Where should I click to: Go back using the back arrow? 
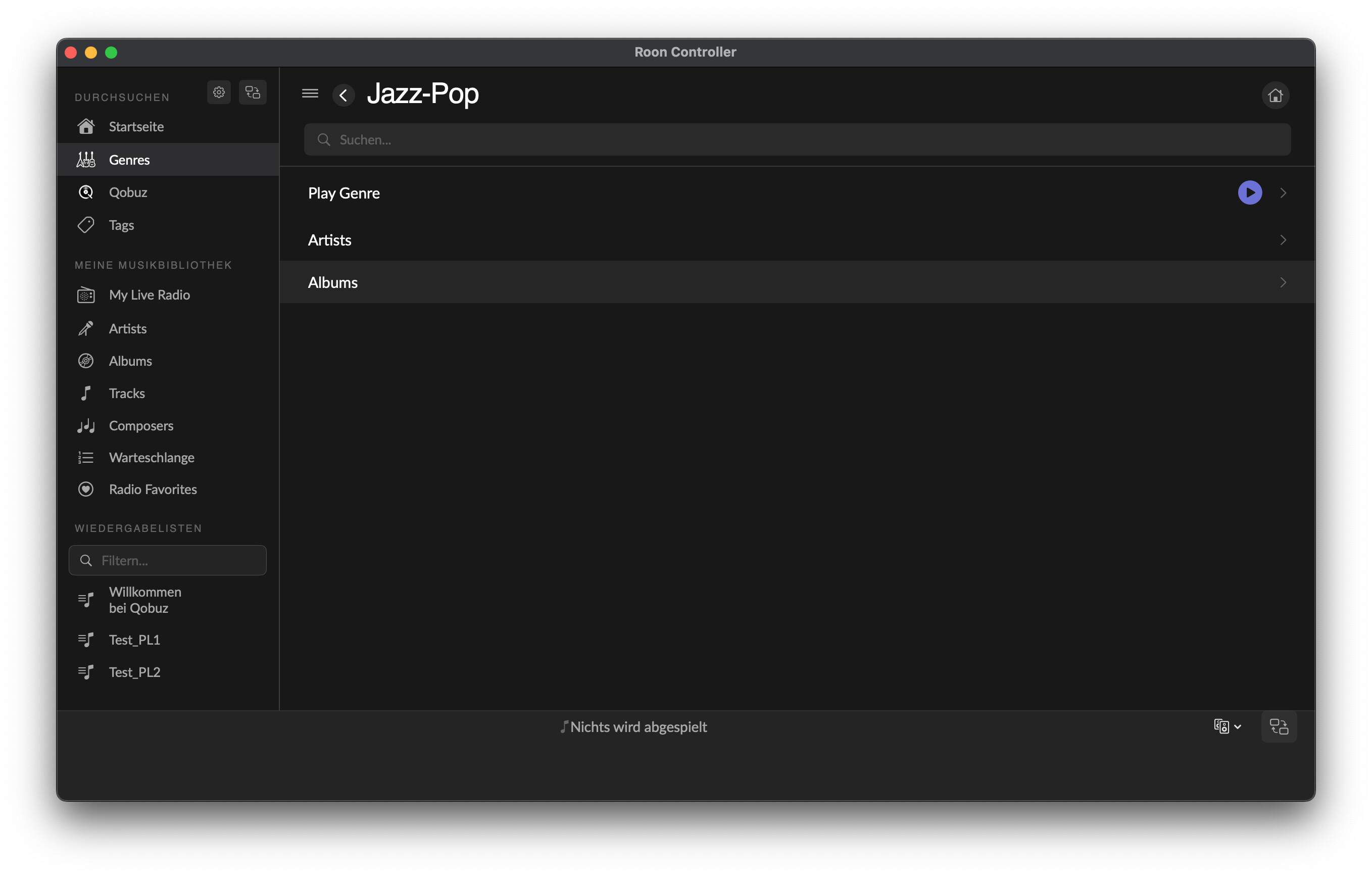coord(343,95)
